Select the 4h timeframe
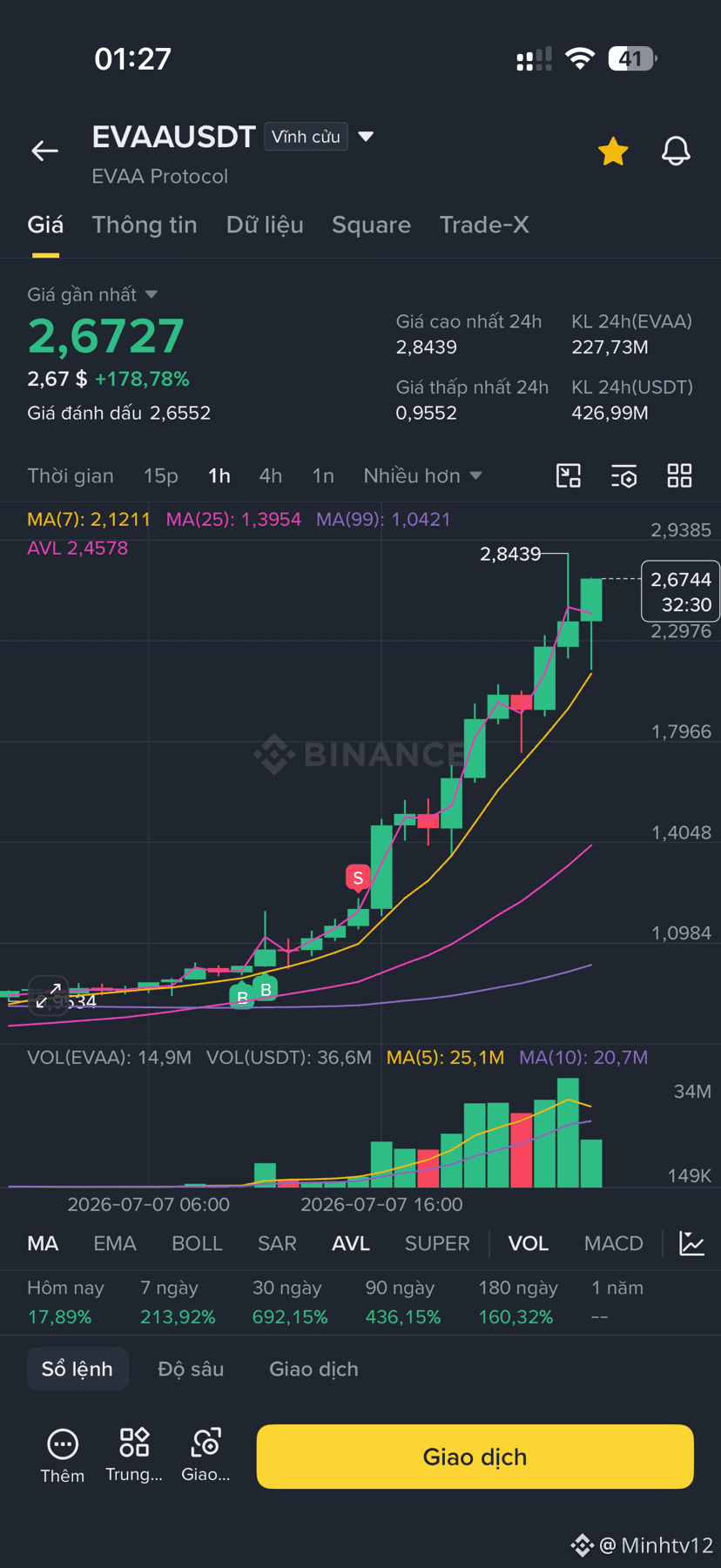This screenshot has width=721, height=1568. (x=271, y=475)
